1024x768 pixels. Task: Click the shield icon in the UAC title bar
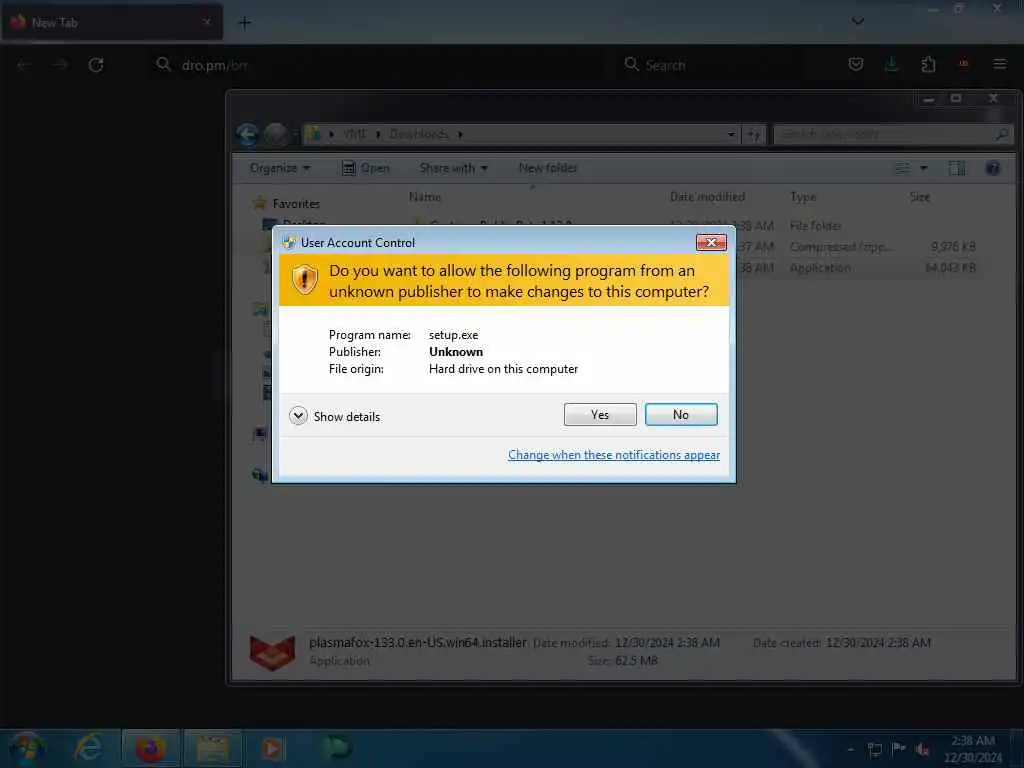pyautogui.click(x=289, y=242)
